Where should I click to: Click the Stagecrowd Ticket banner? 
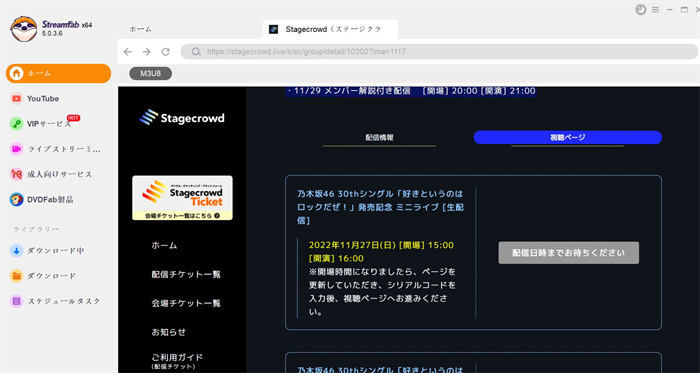pyautogui.click(x=182, y=198)
